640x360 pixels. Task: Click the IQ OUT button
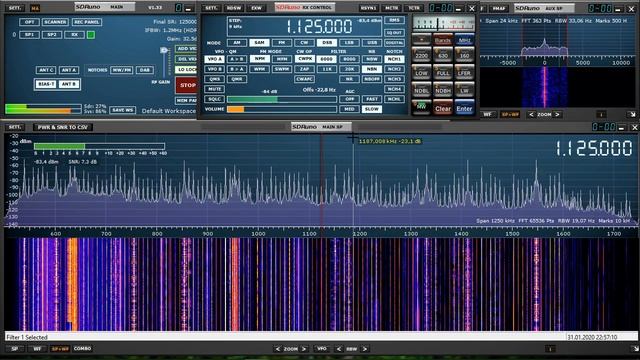click(x=394, y=32)
